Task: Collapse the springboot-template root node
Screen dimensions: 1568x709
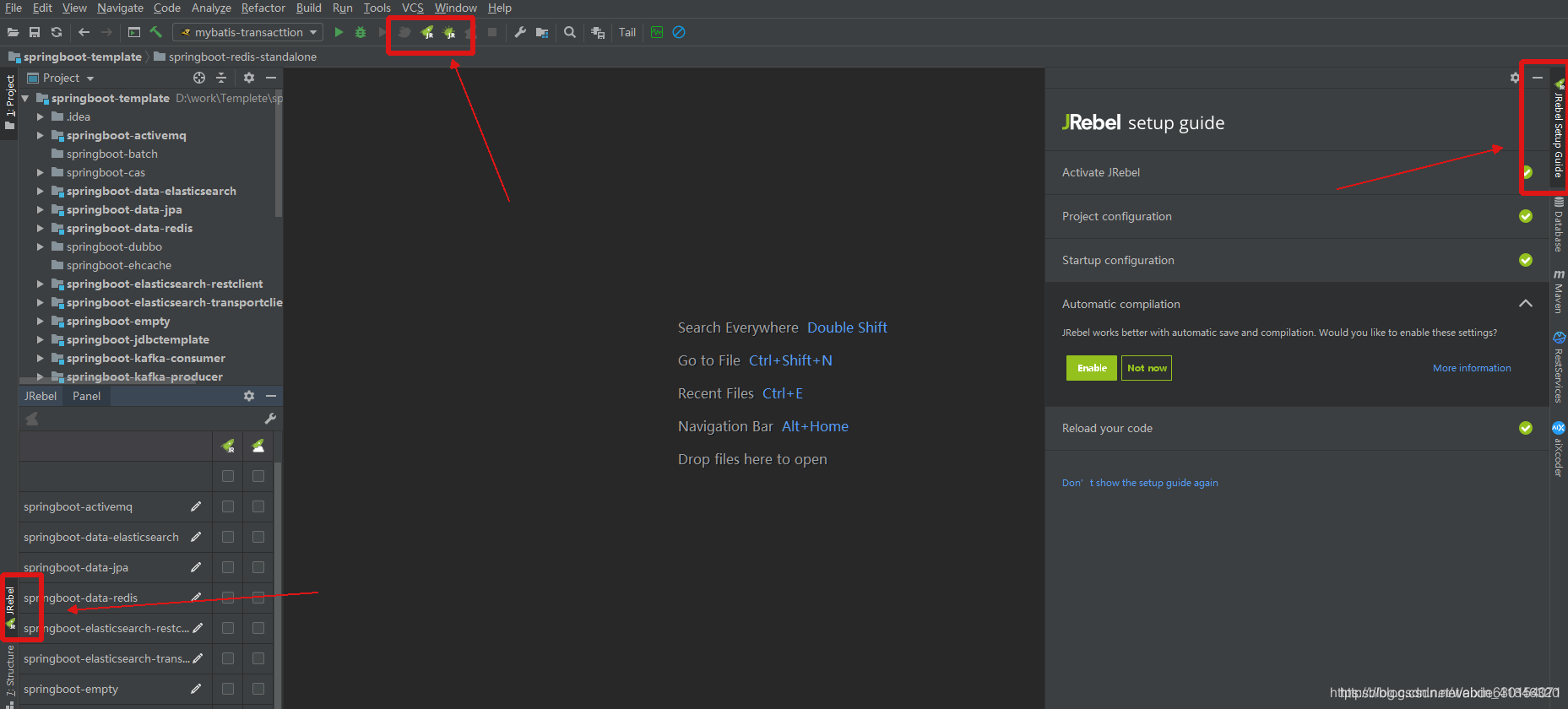Action: (25, 98)
